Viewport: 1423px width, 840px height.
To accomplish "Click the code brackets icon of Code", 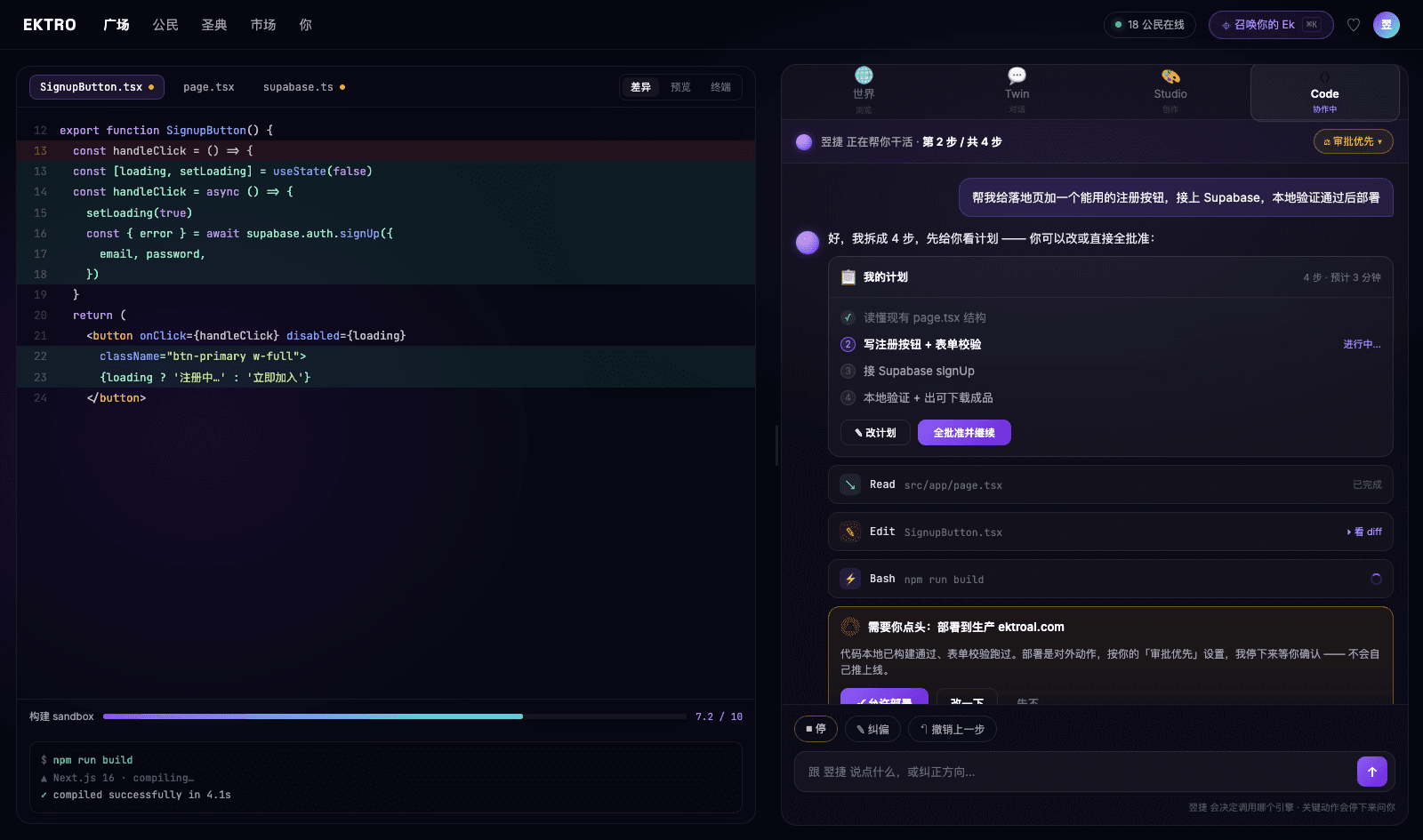I will pyautogui.click(x=1324, y=76).
